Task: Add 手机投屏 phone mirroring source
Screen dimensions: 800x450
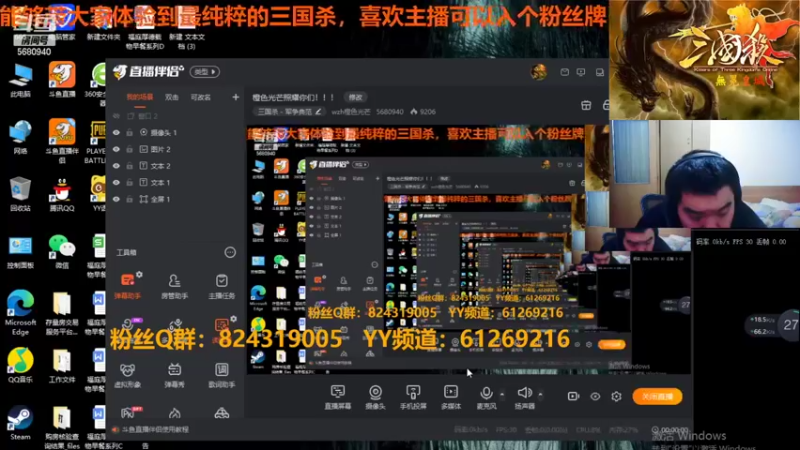Action: pos(413,397)
